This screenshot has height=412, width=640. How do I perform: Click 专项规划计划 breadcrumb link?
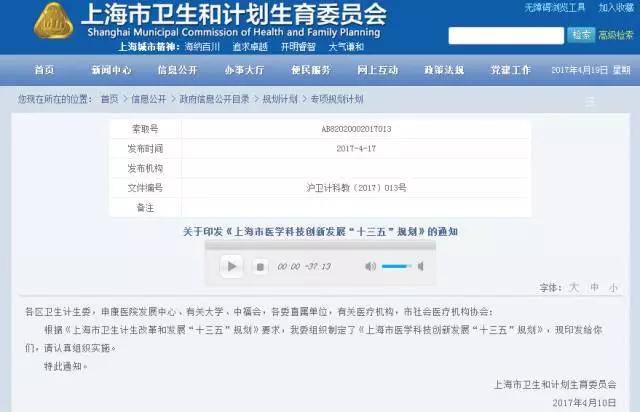(x=337, y=99)
